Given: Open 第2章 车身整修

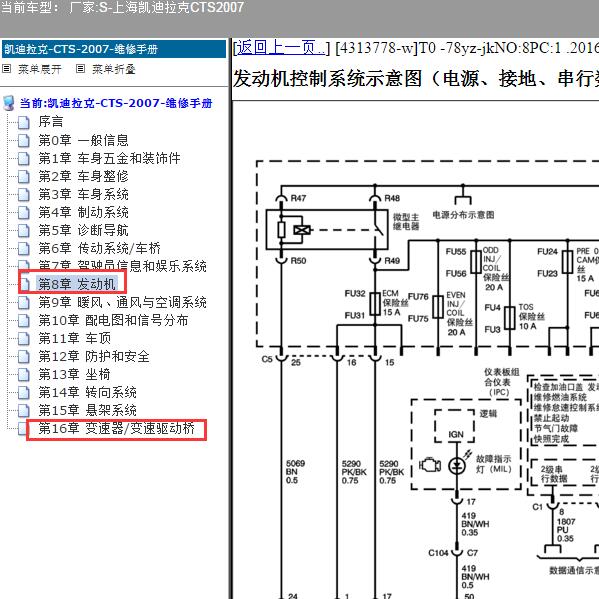Looking at the screenshot, I should coord(83,176).
